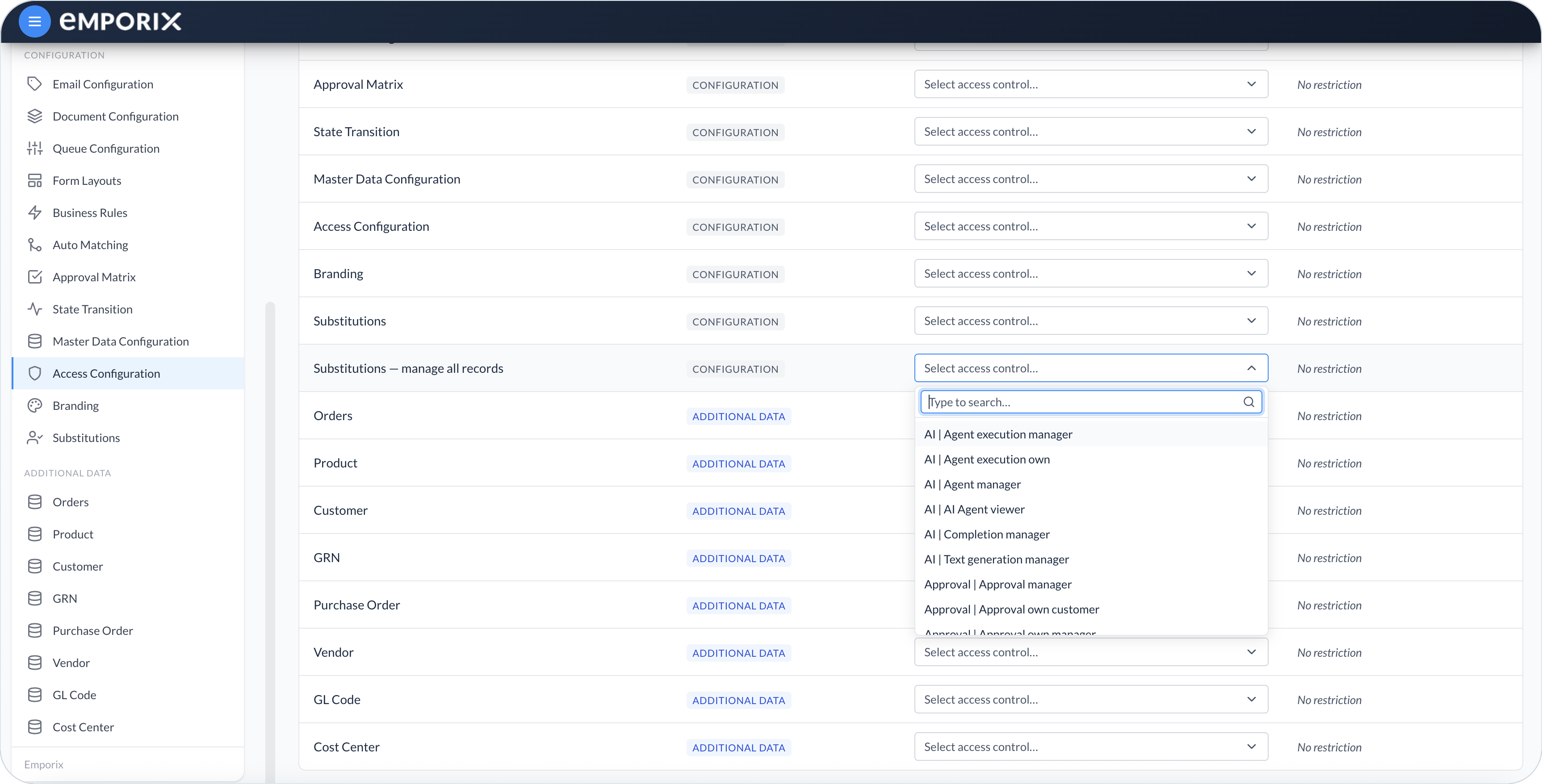Click the Document Configuration layers icon
The height and width of the screenshot is (784, 1542).
35,116
